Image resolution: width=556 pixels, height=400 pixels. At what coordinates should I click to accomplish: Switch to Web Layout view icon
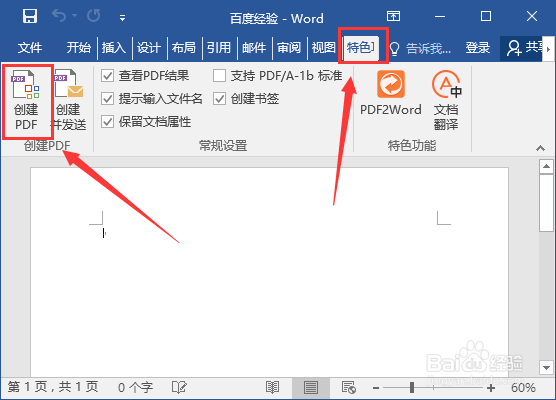[x=349, y=388]
